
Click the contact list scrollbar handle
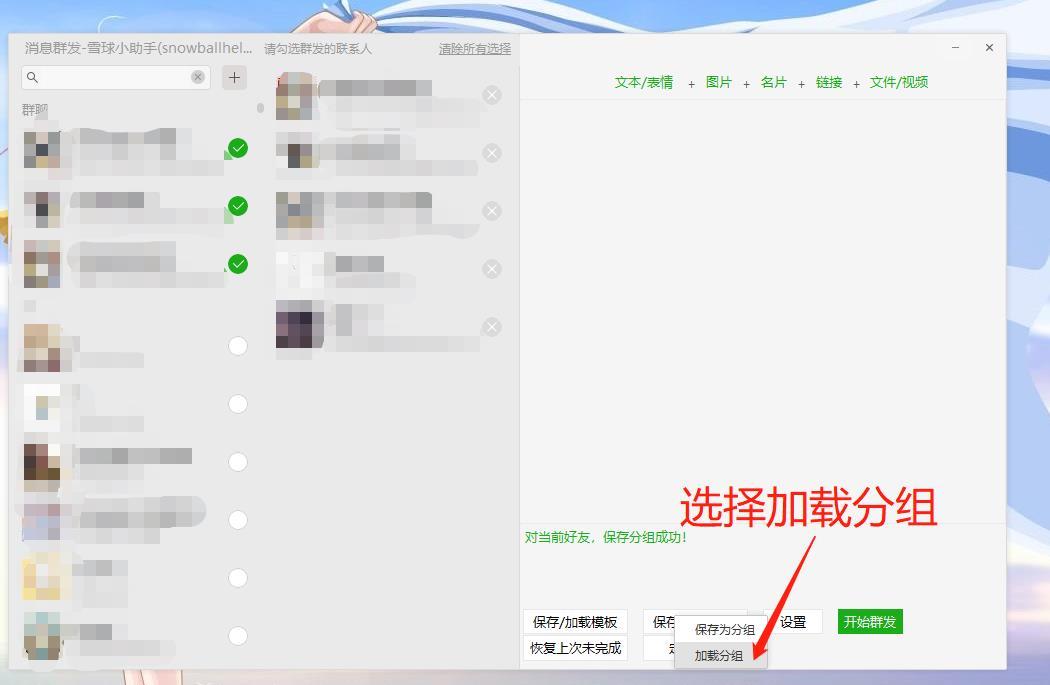pyautogui.click(x=260, y=108)
